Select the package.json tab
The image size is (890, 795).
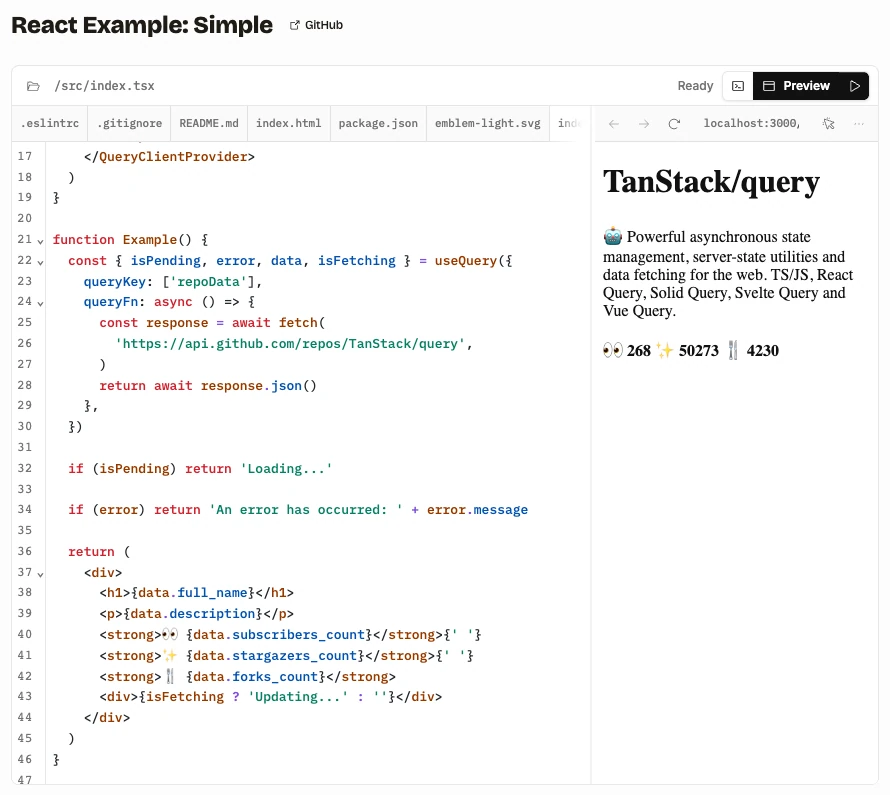378,123
